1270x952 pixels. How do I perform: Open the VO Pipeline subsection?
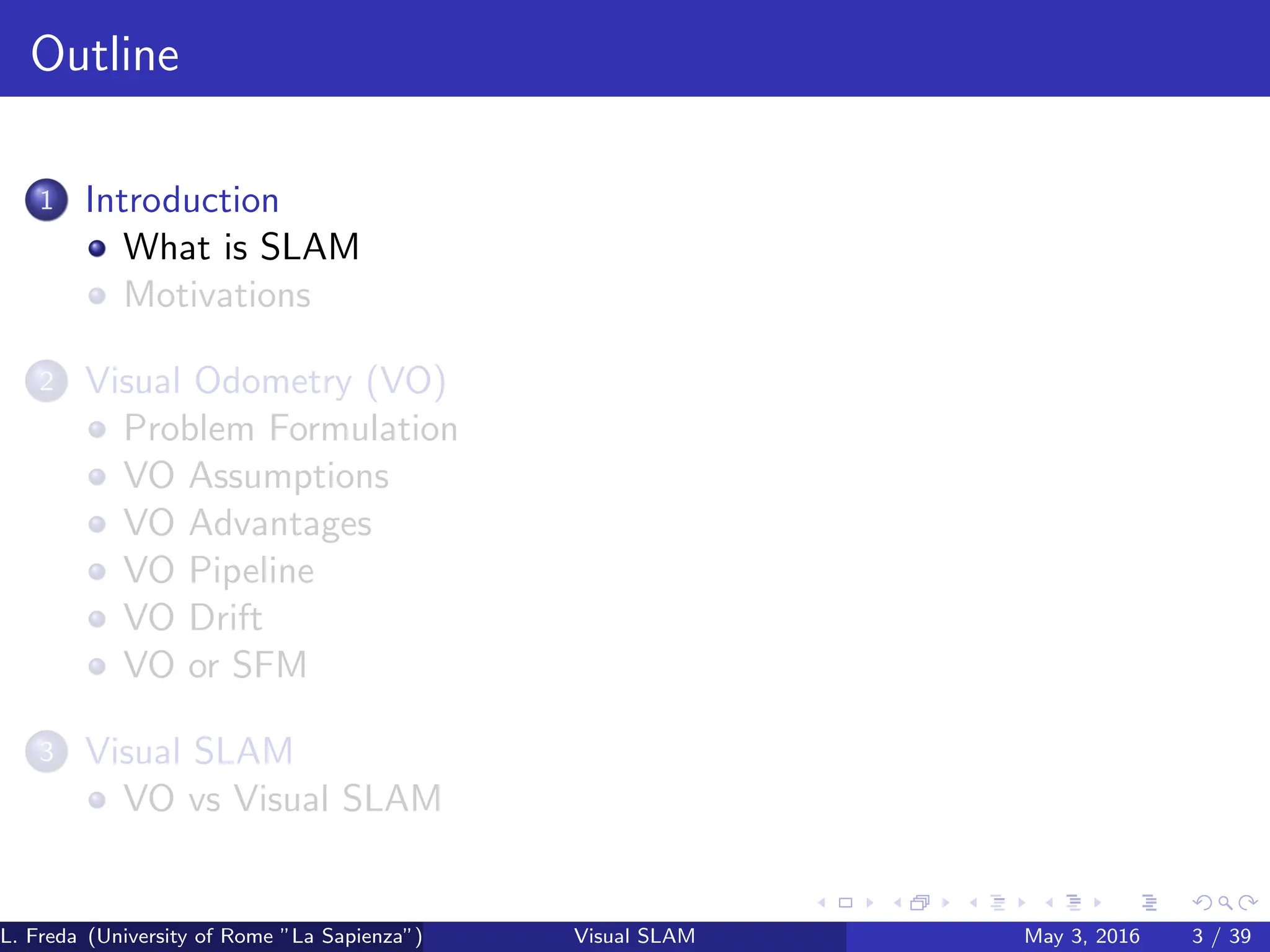219,571
